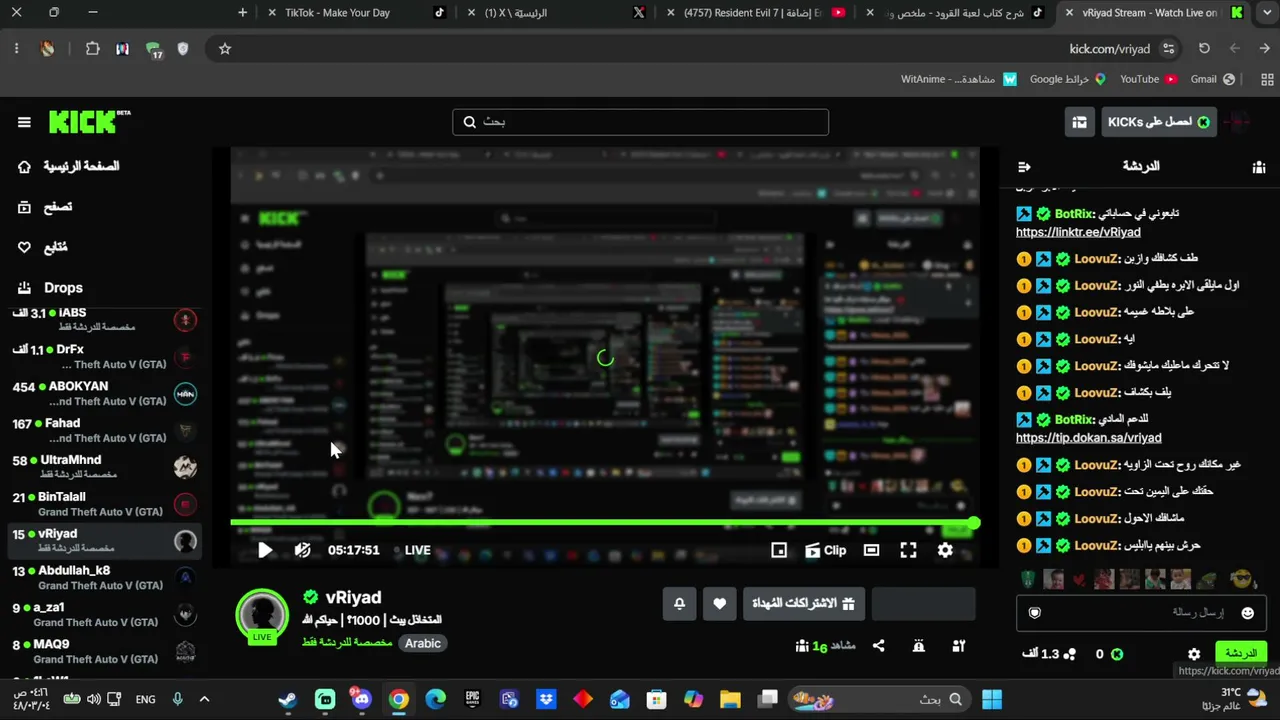Screen dimensions: 1280x720
Task: Select the sunglasses emoji in quick emotes
Action: (1240, 579)
